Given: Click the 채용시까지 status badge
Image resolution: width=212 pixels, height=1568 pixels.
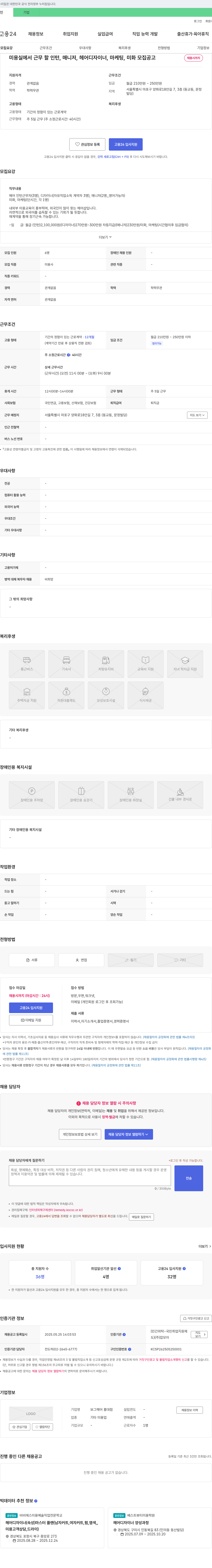Looking at the screenshot, I should (193, 58).
